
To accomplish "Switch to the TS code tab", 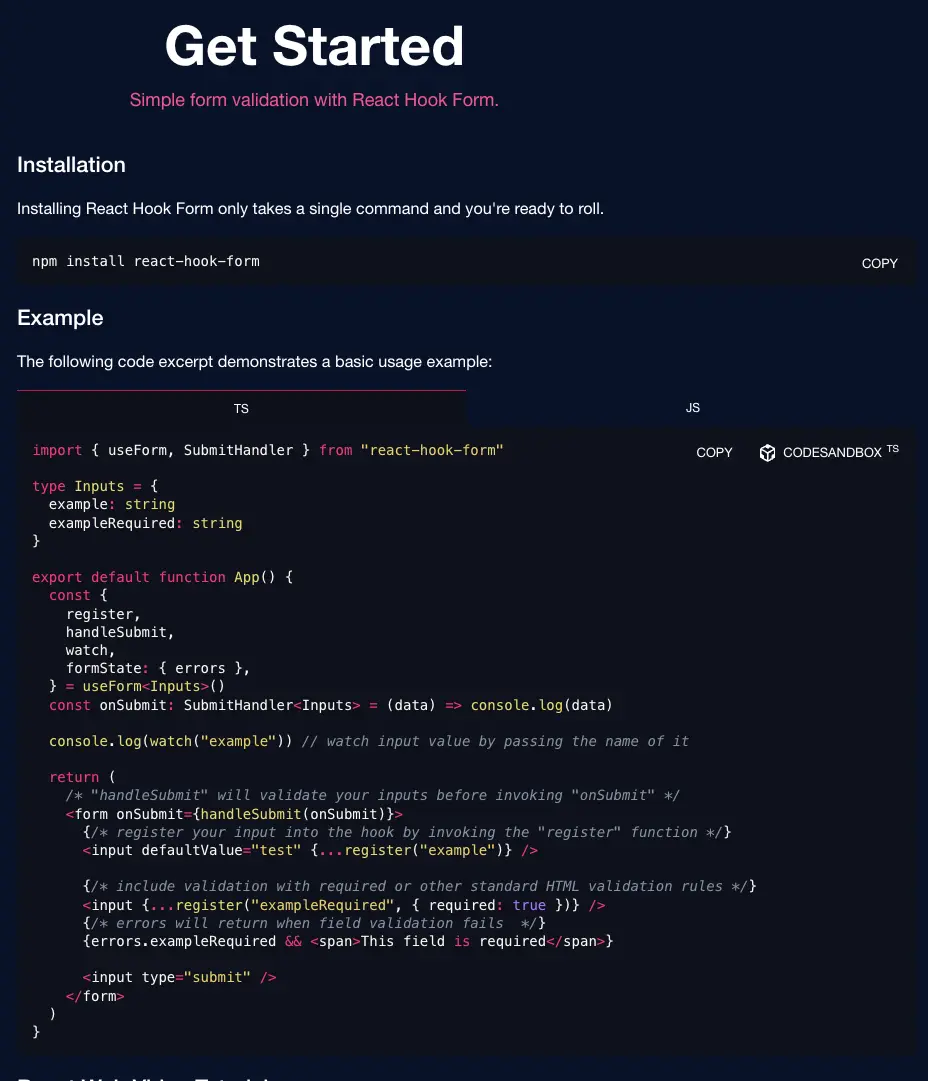I will [241, 408].
